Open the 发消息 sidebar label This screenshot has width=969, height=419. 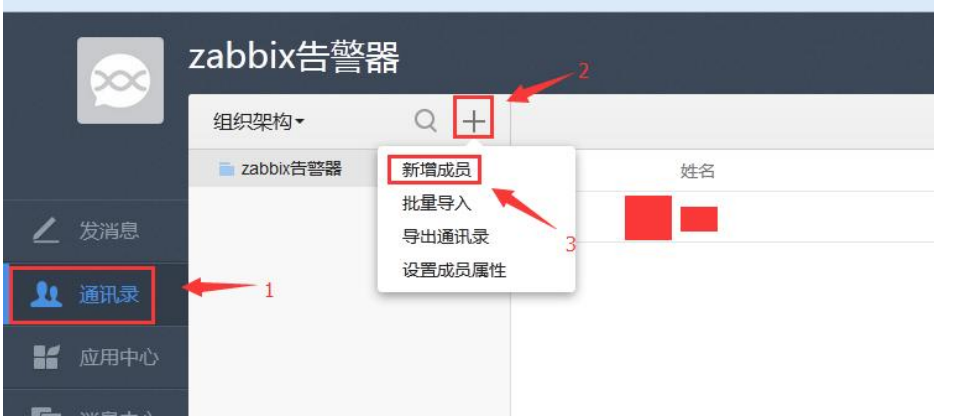(109, 231)
